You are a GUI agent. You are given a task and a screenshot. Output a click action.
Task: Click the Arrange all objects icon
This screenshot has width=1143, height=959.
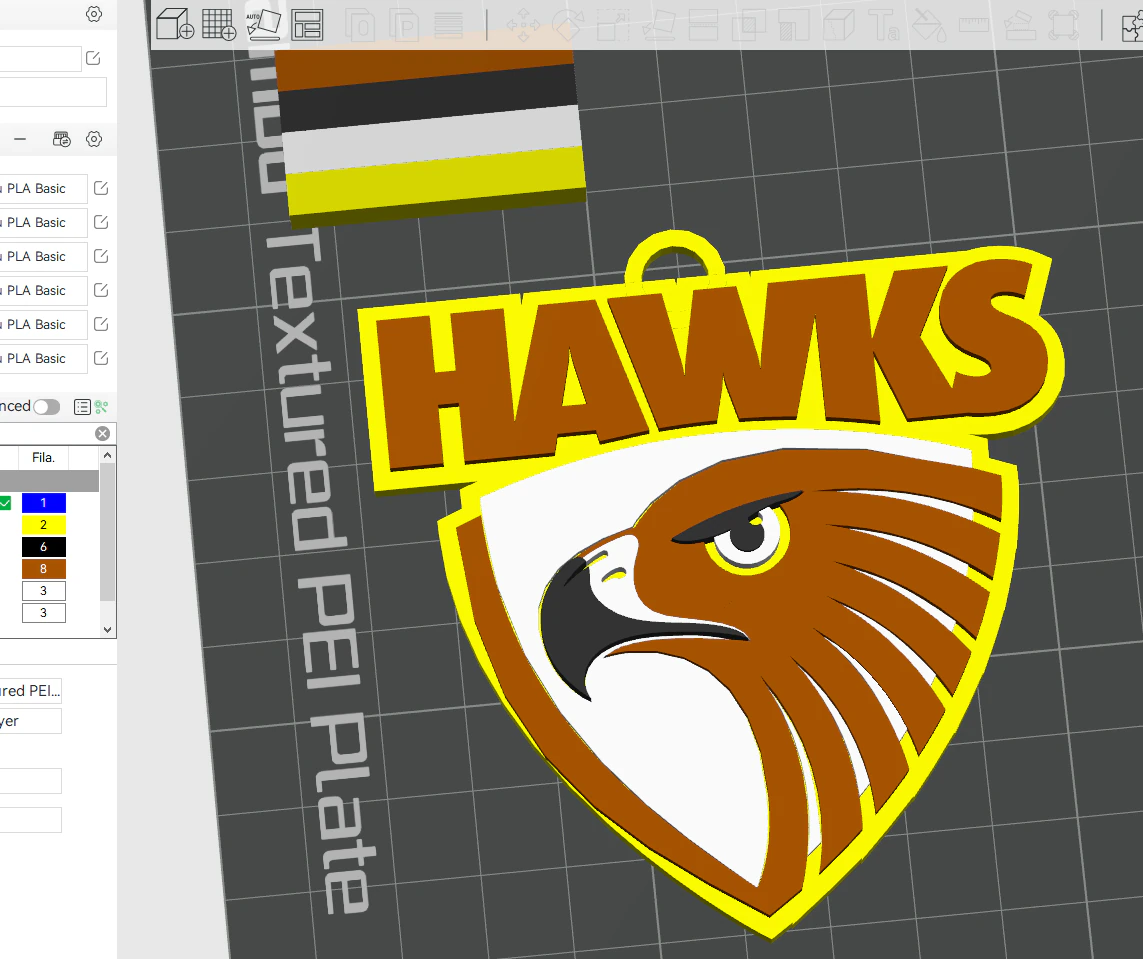307,25
